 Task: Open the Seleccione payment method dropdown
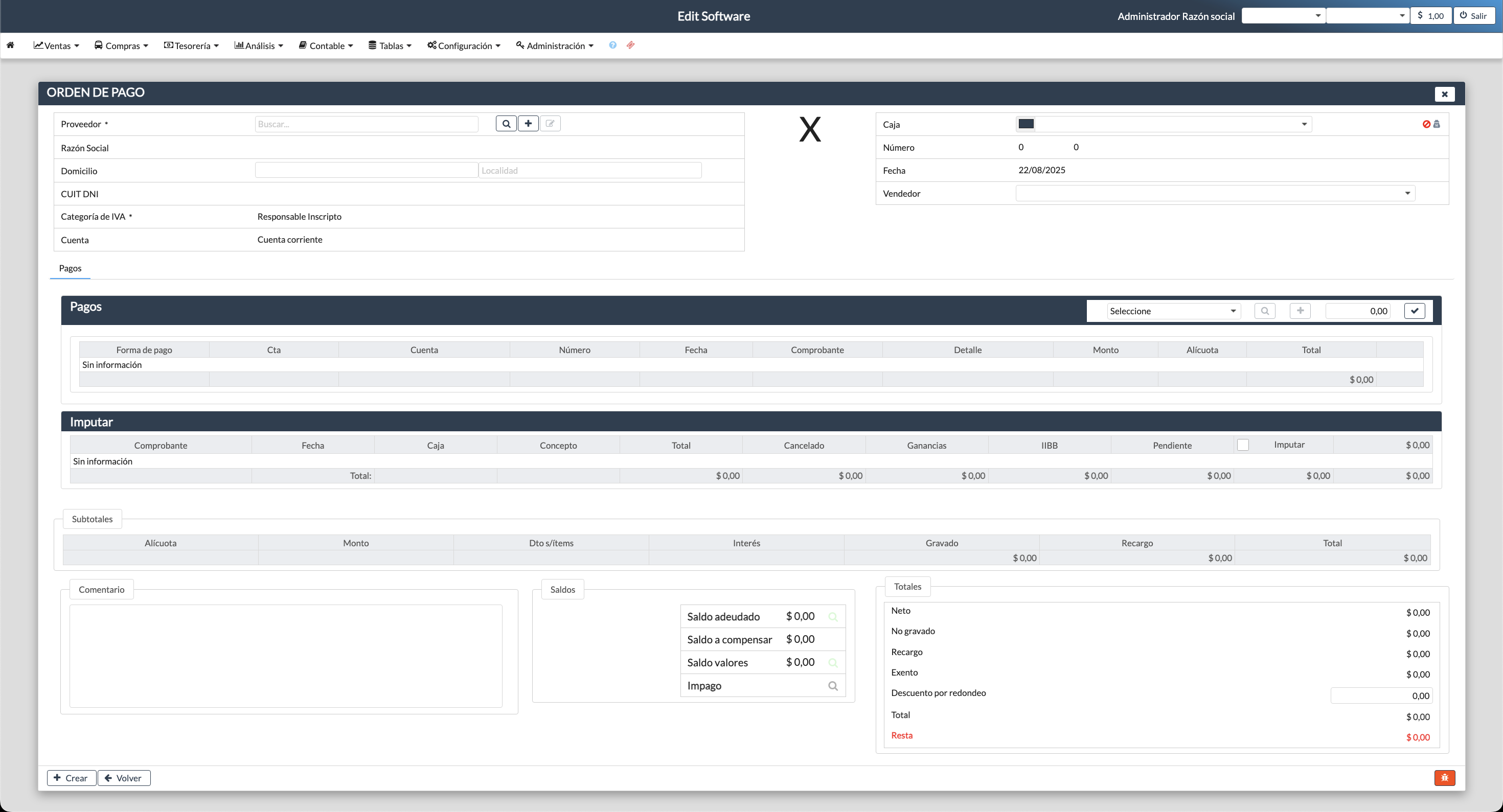tap(1172, 310)
